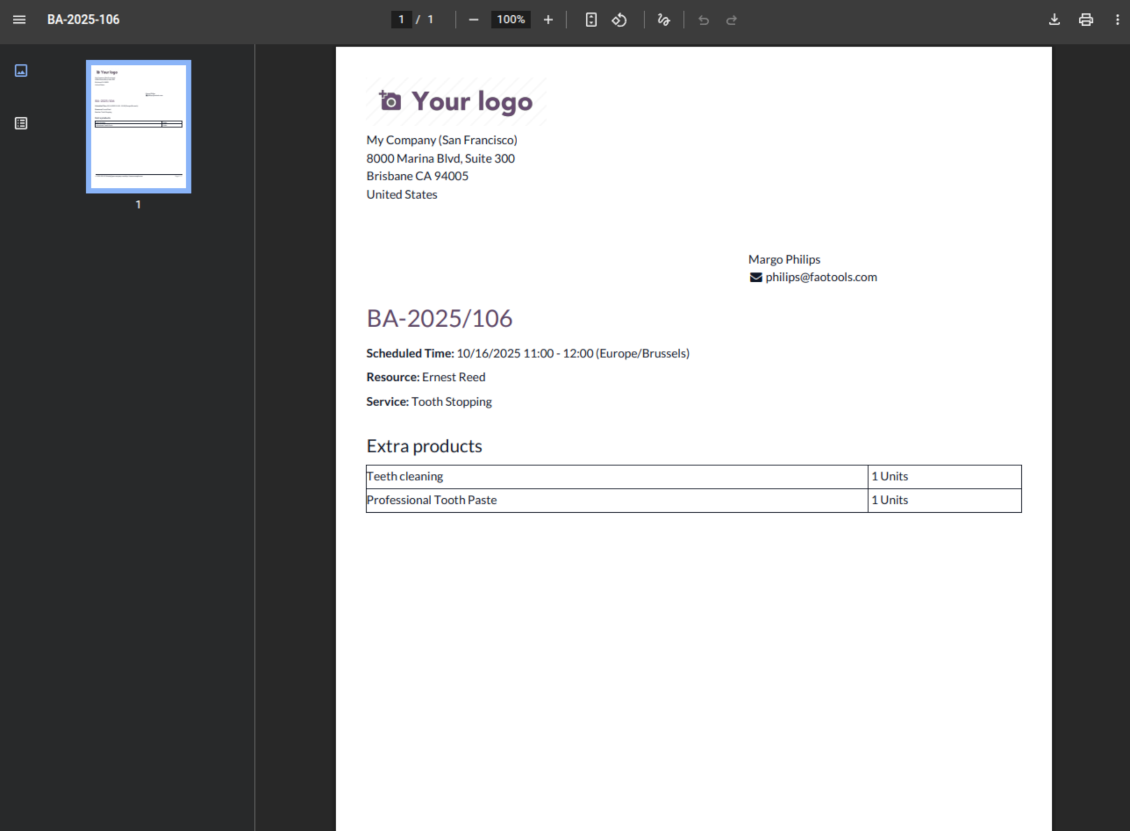Show the thumbnails view in sidebar
This screenshot has width=1130, height=831.
[x=21, y=70]
